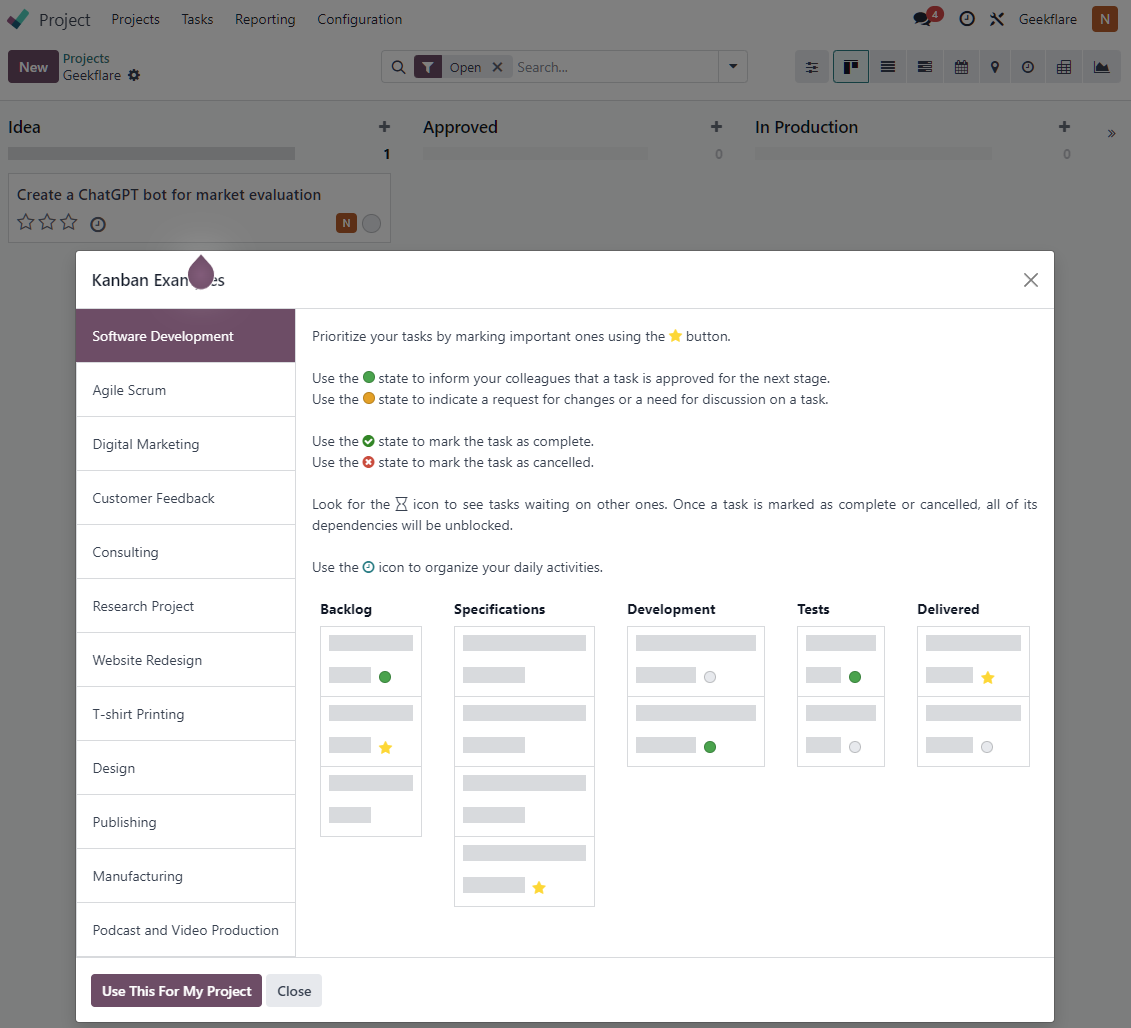Select the Software Development example
Screen dimensions: 1131x1028
point(185,336)
